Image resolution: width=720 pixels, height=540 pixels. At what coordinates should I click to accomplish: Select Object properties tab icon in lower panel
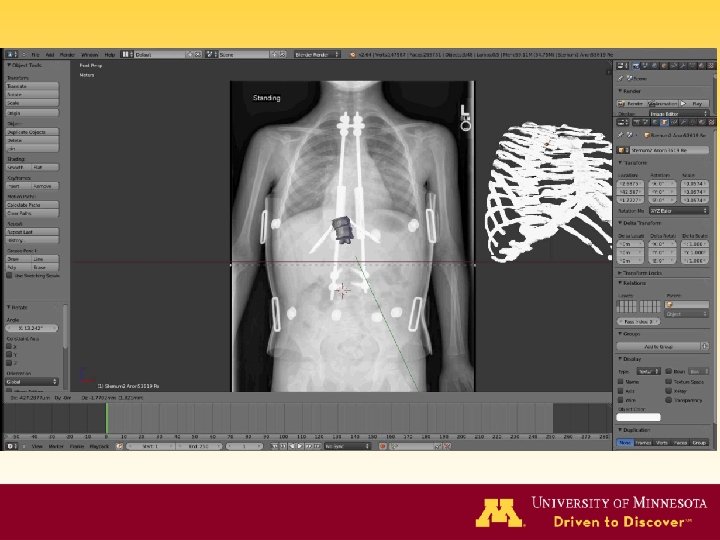665,122
